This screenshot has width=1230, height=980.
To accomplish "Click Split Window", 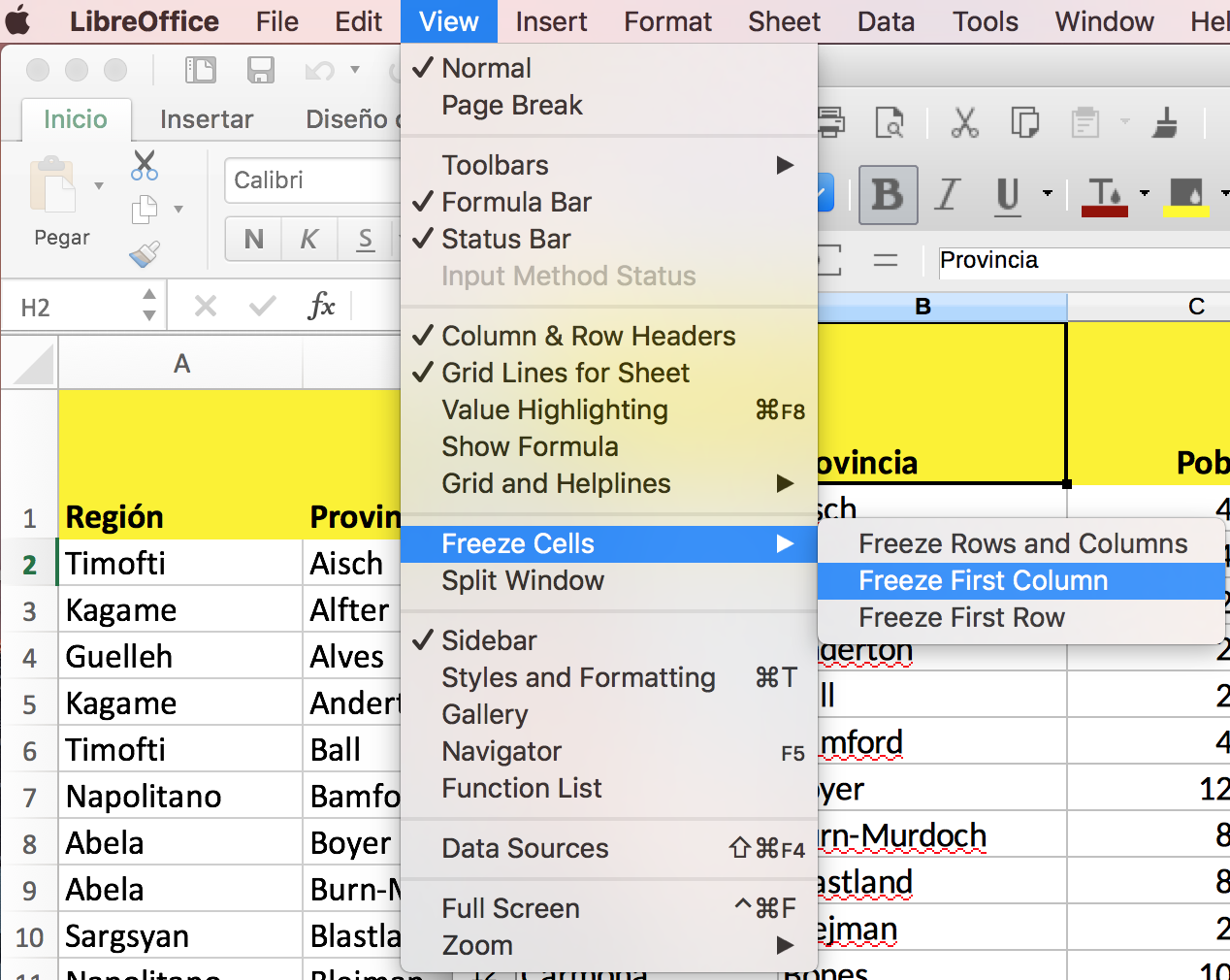I will (609, 580).
